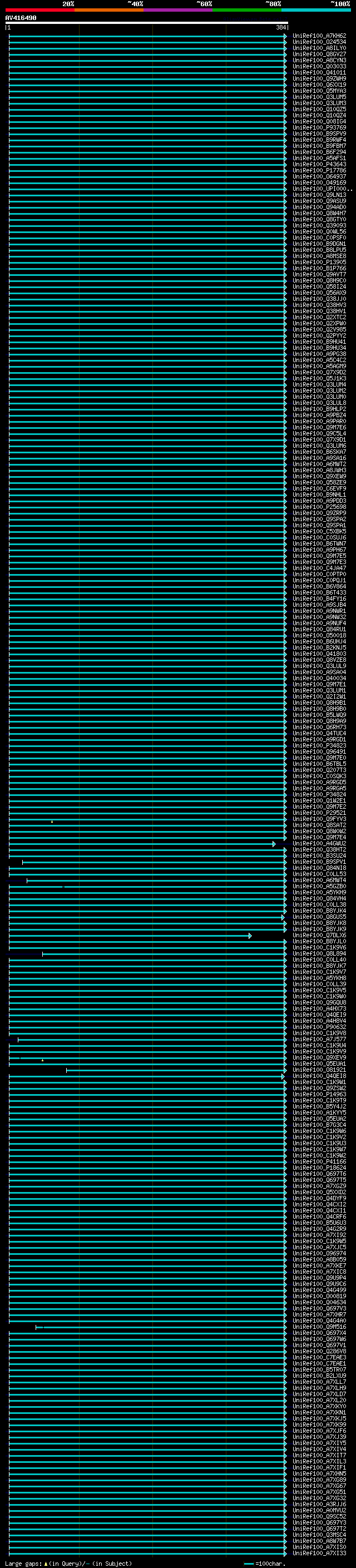The height and width of the screenshot is (1568, 356).
Task: Select label UniRef100_P17786
Action: [x=319, y=170]
